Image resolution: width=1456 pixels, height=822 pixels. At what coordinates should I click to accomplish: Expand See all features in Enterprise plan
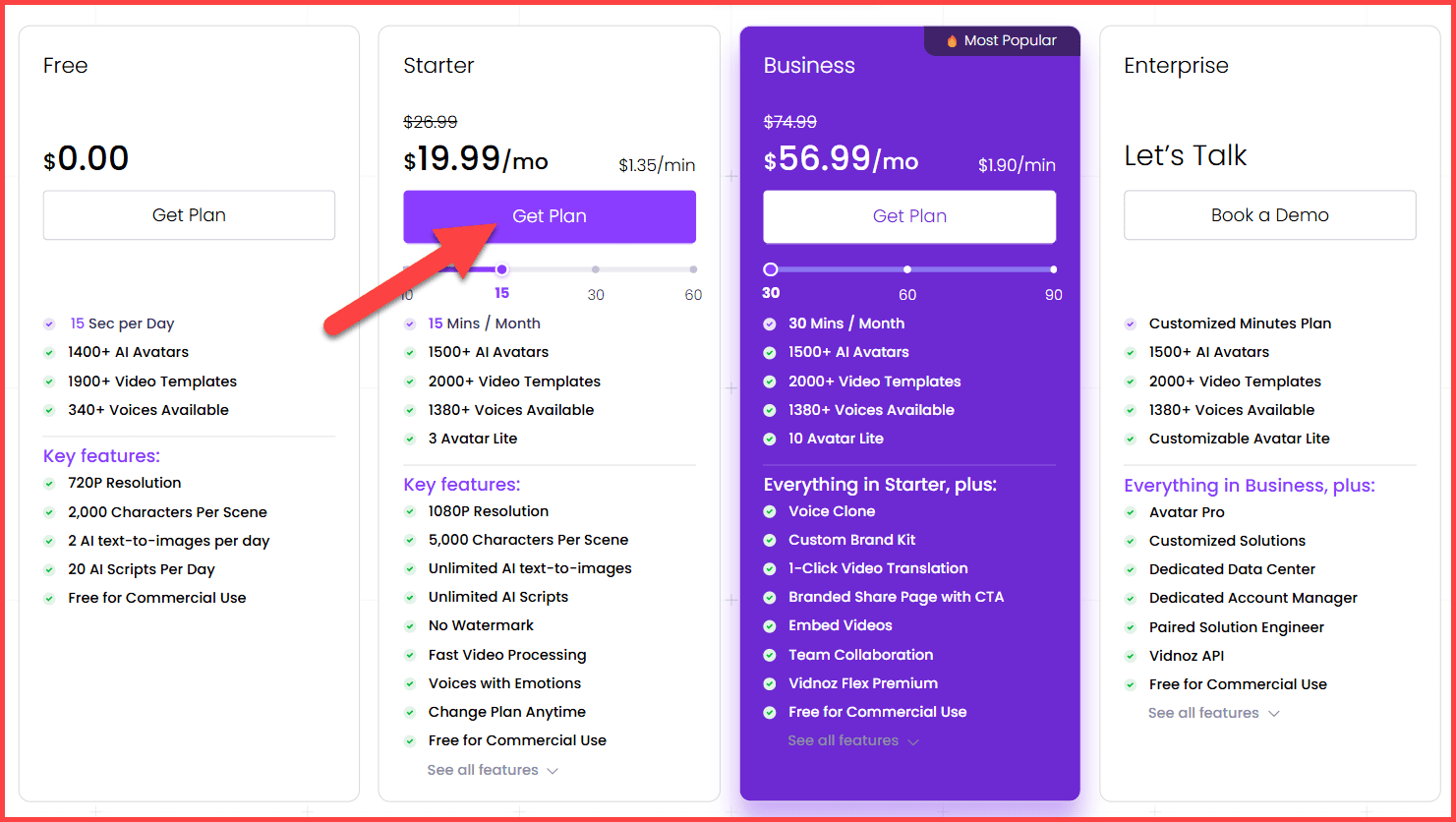tap(1213, 713)
